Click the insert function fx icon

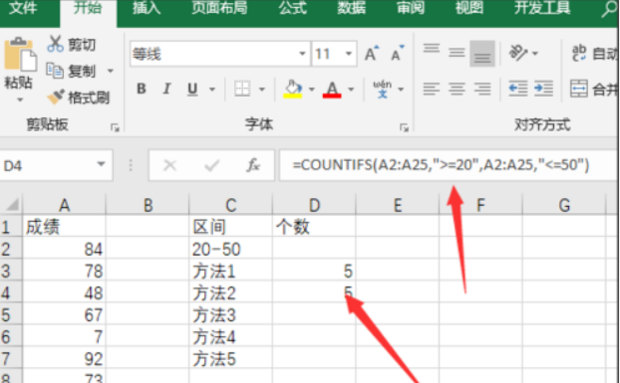[x=253, y=165]
